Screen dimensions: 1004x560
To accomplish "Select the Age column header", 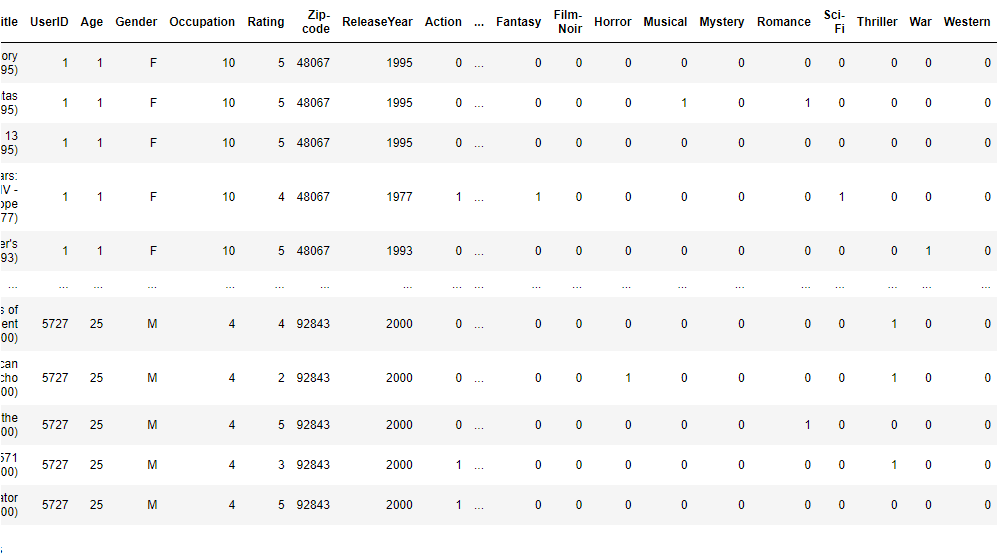I will click(92, 22).
